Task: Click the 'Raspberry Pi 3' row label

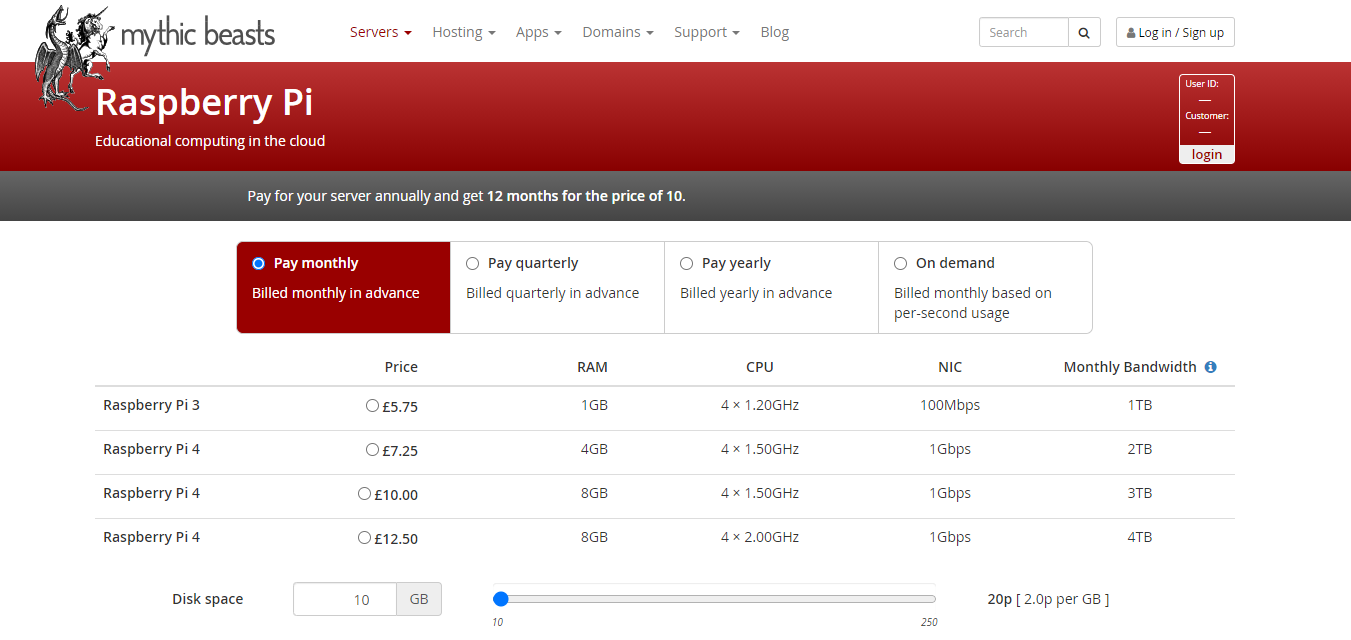Action: (x=152, y=405)
